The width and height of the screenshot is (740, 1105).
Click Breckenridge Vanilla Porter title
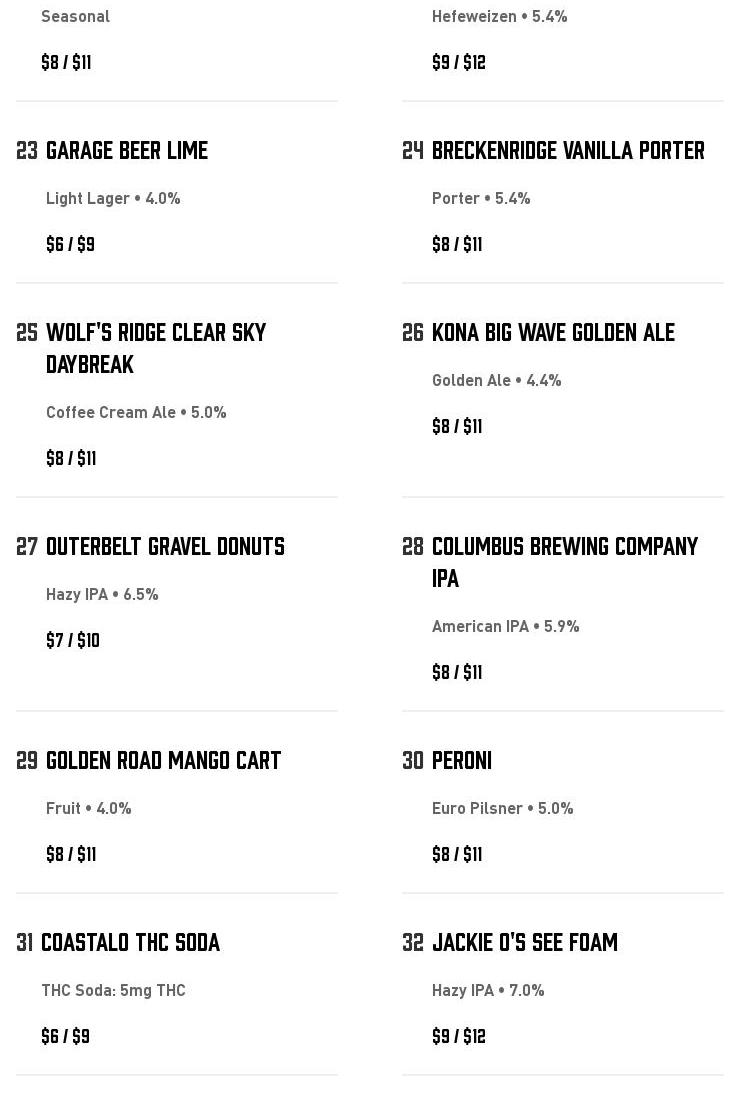coord(568,150)
